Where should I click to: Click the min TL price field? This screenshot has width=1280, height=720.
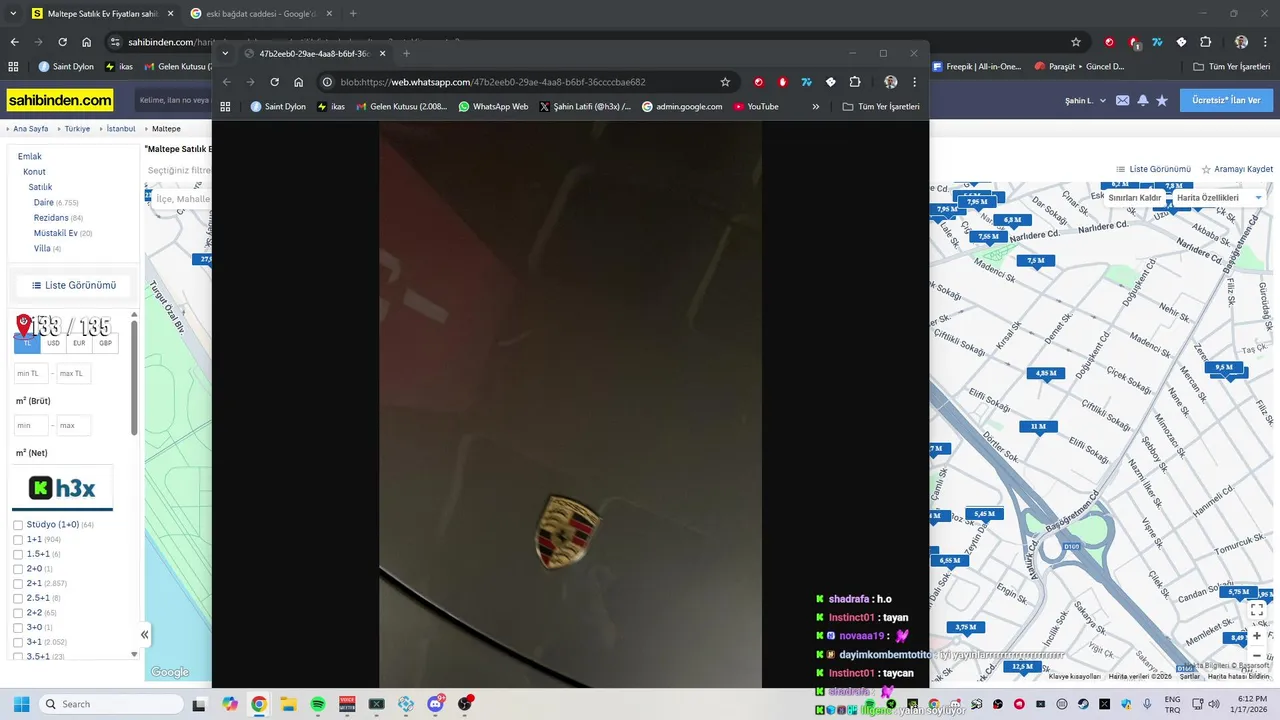pyautogui.click(x=31, y=373)
